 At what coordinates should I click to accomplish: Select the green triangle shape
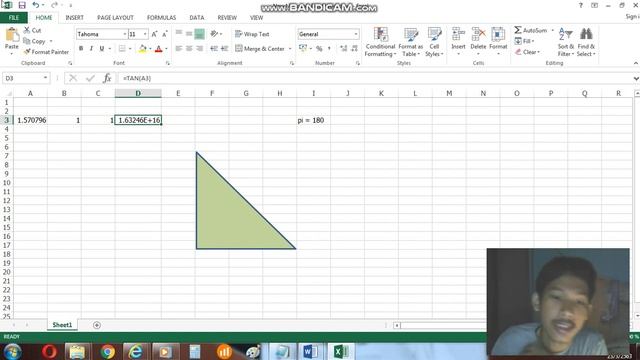(x=229, y=216)
